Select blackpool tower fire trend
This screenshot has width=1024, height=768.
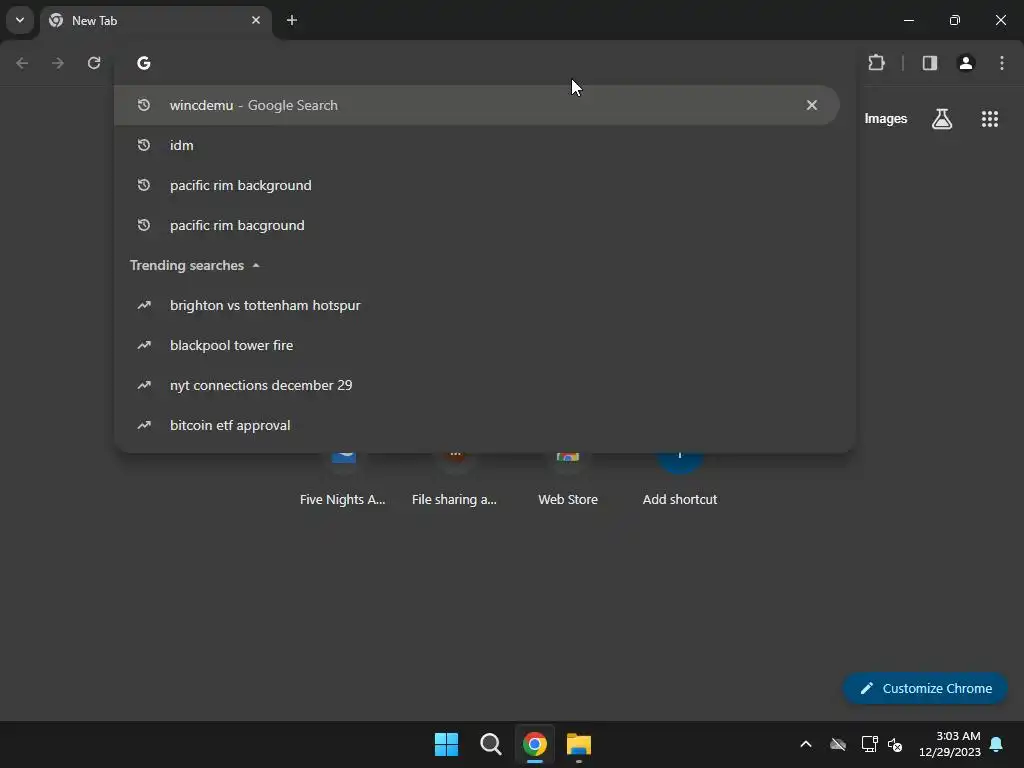(485, 345)
